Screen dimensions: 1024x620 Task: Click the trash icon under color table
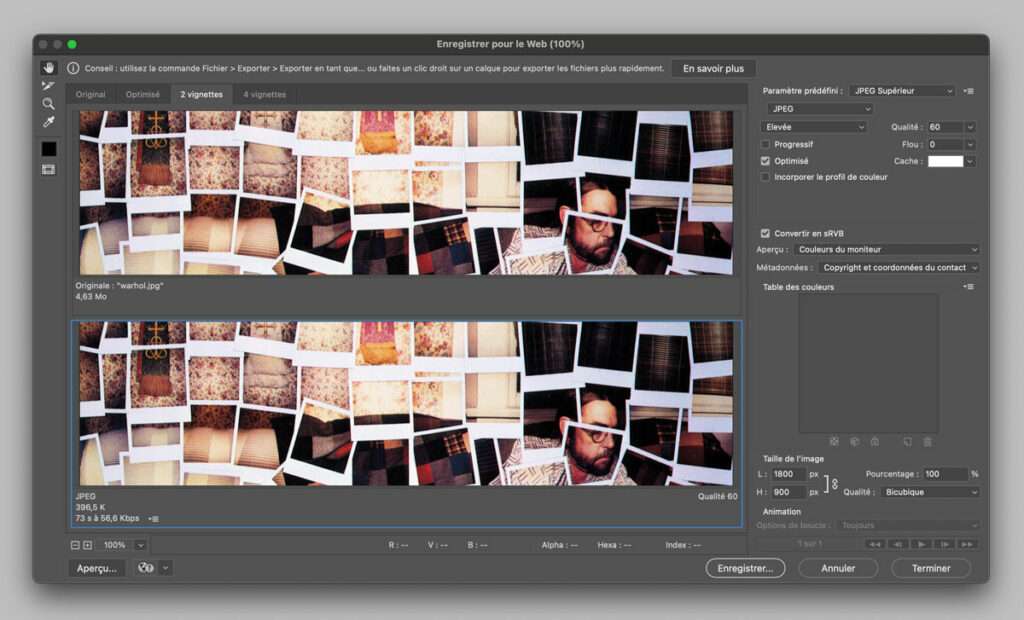tap(927, 441)
